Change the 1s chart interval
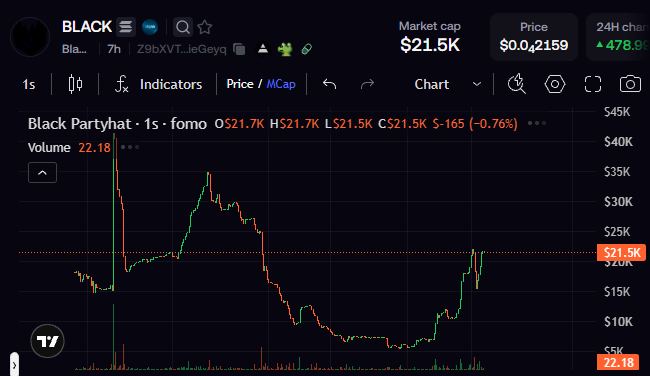The image size is (650, 376). click(29, 85)
